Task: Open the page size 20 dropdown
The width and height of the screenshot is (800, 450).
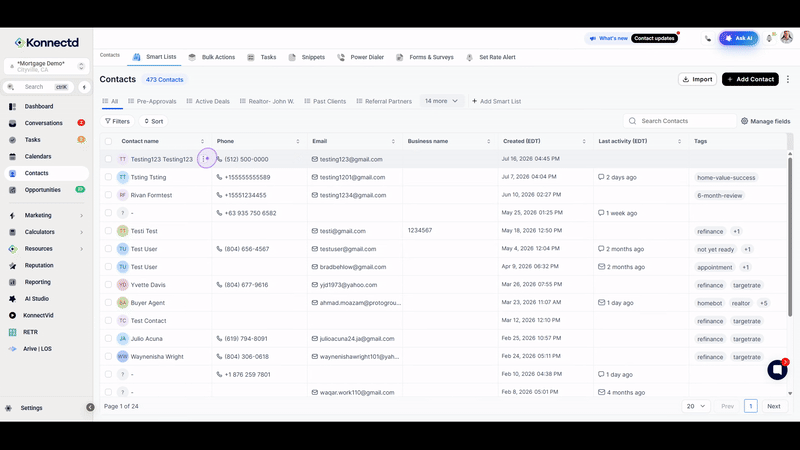Action: (x=696, y=407)
